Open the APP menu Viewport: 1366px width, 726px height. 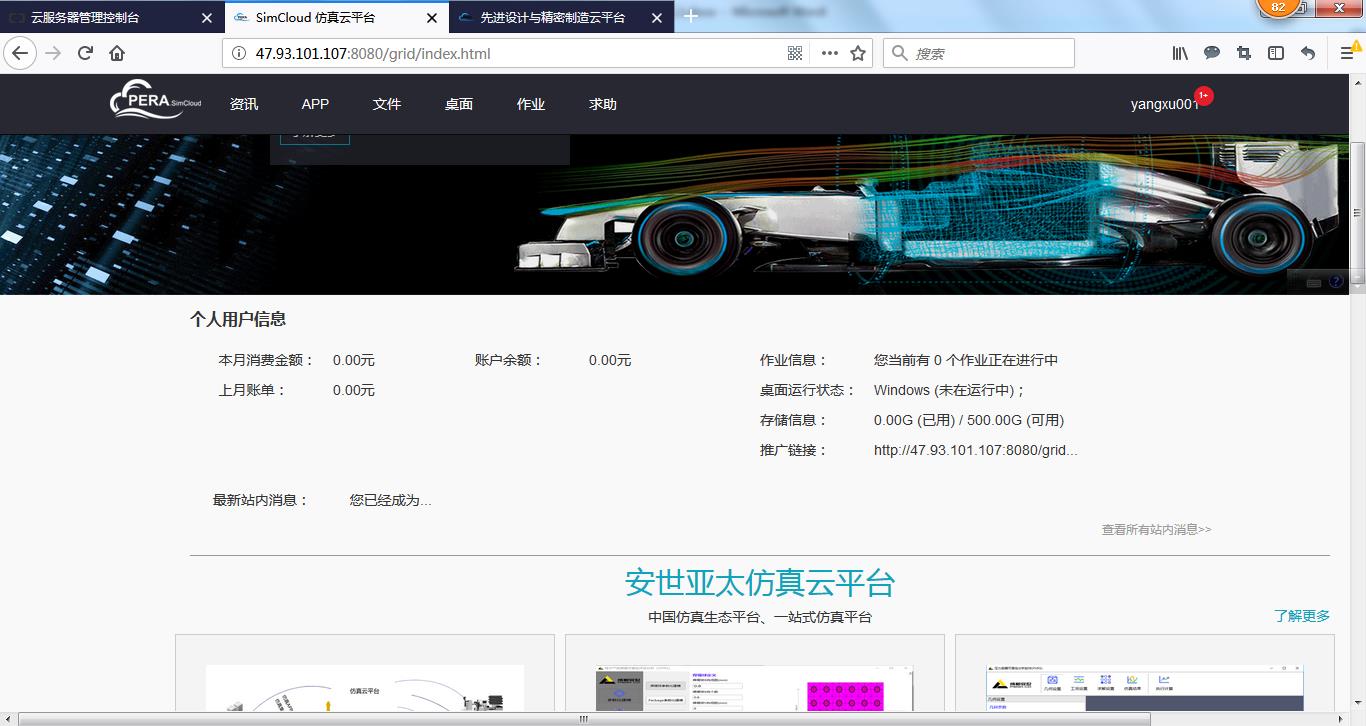315,104
